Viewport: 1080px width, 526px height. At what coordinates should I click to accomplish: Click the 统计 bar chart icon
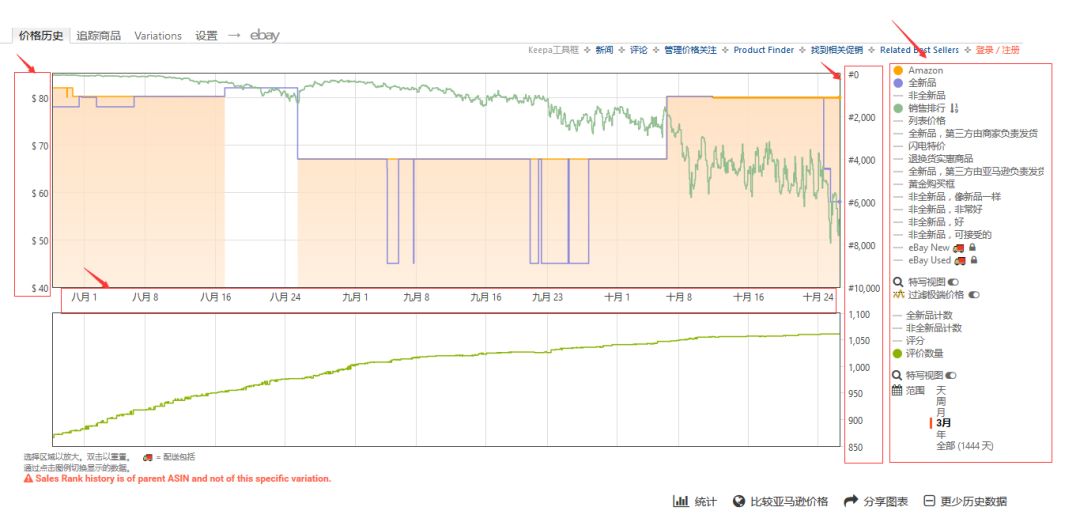click(x=681, y=501)
